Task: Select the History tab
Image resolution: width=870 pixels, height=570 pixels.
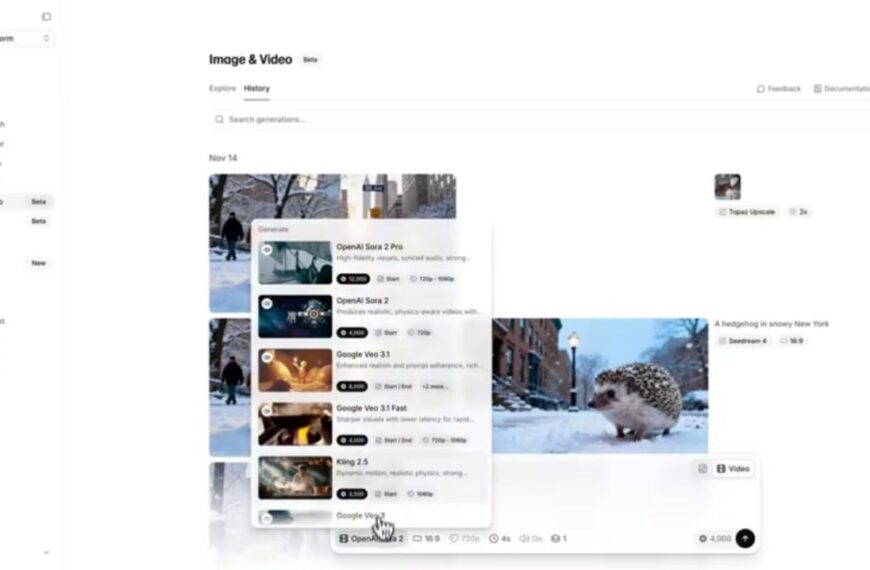Action: (x=256, y=89)
